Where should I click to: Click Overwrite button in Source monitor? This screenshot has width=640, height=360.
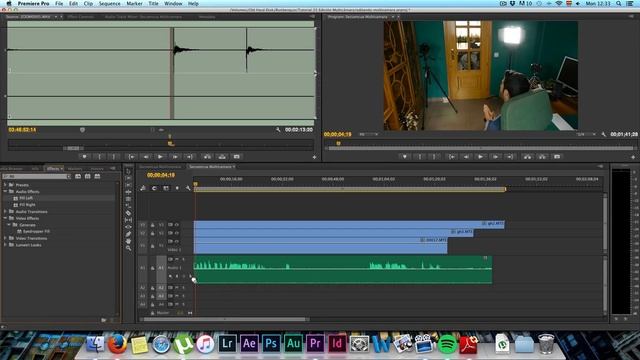[x=222, y=157]
